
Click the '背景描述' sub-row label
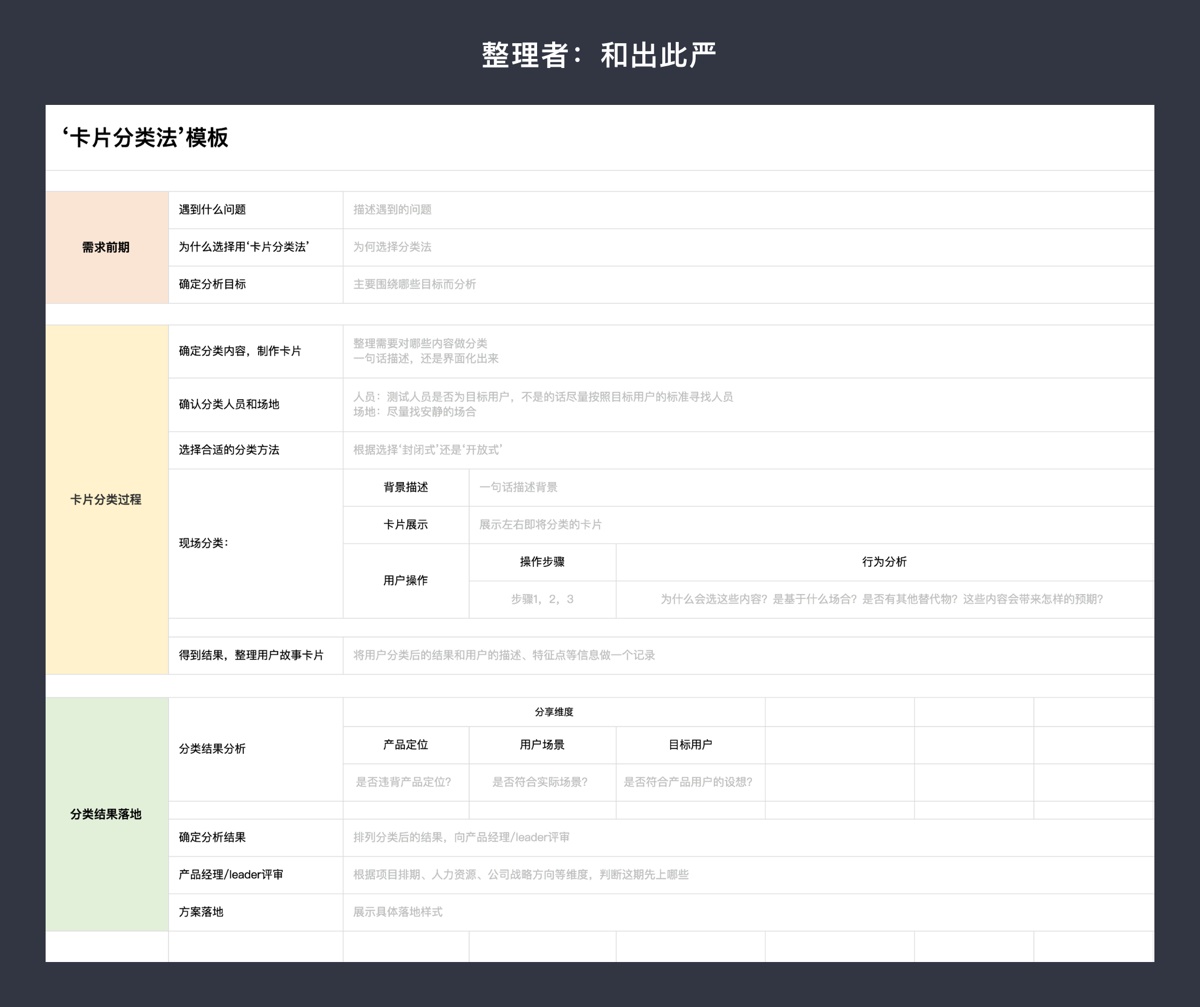[x=406, y=487]
